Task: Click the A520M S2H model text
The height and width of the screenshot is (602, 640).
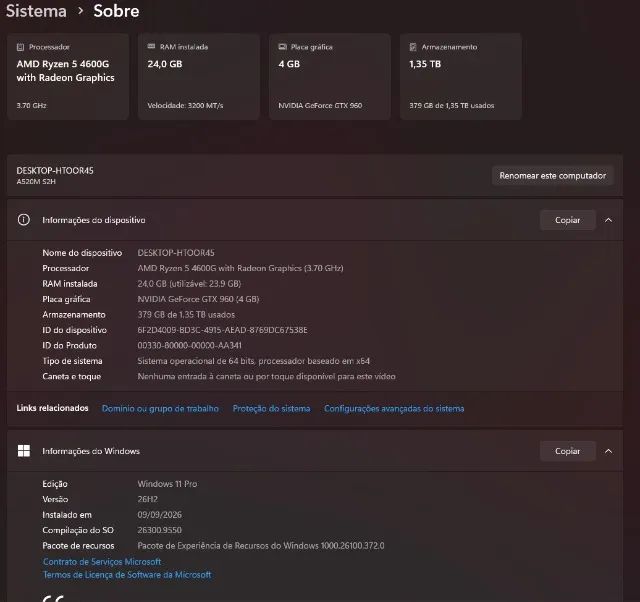Action: click(36, 182)
